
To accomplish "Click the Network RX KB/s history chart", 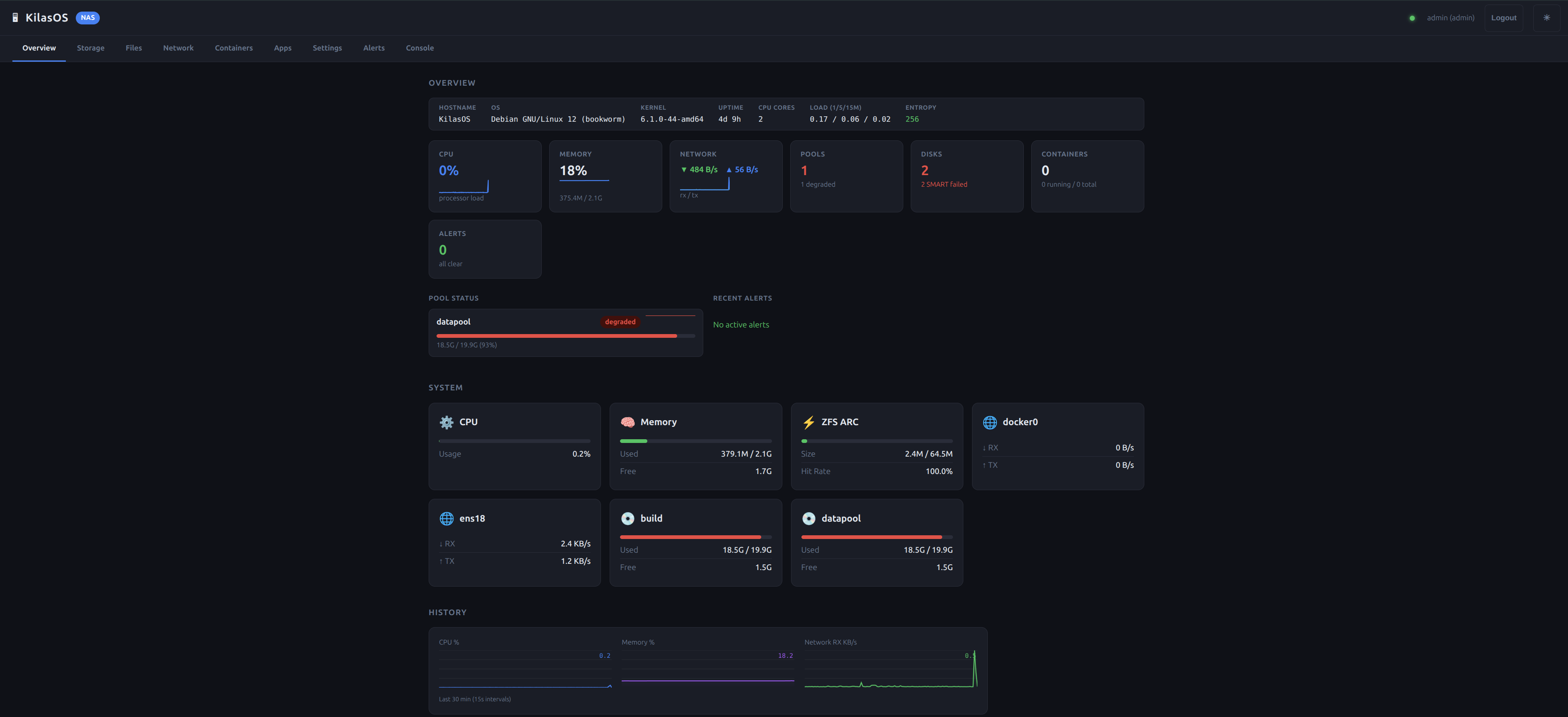I will [x=890, y=669].
